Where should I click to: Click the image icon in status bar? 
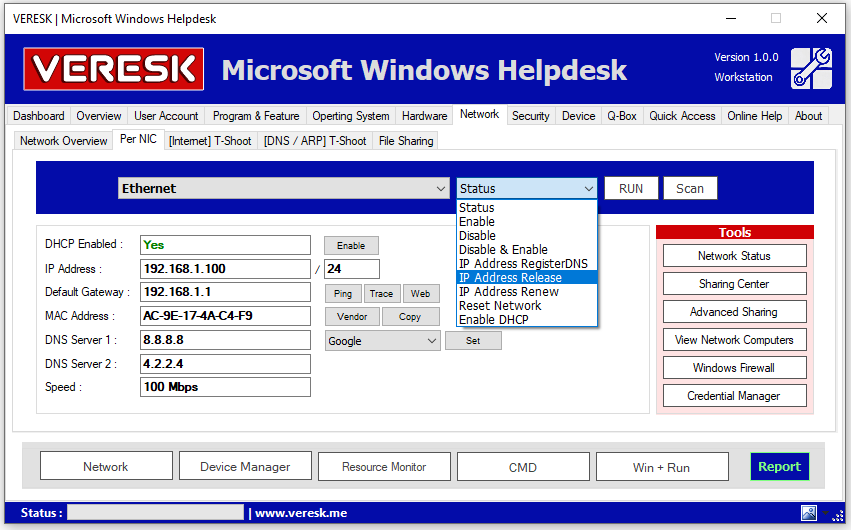(809, 513)
